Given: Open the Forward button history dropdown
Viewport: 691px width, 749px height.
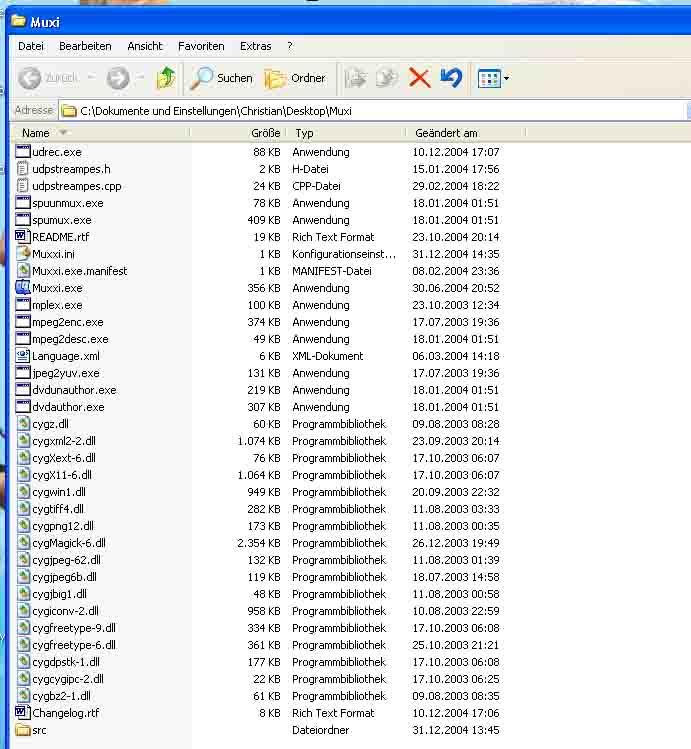Looking at the screenshot, I should coord(140,77).
